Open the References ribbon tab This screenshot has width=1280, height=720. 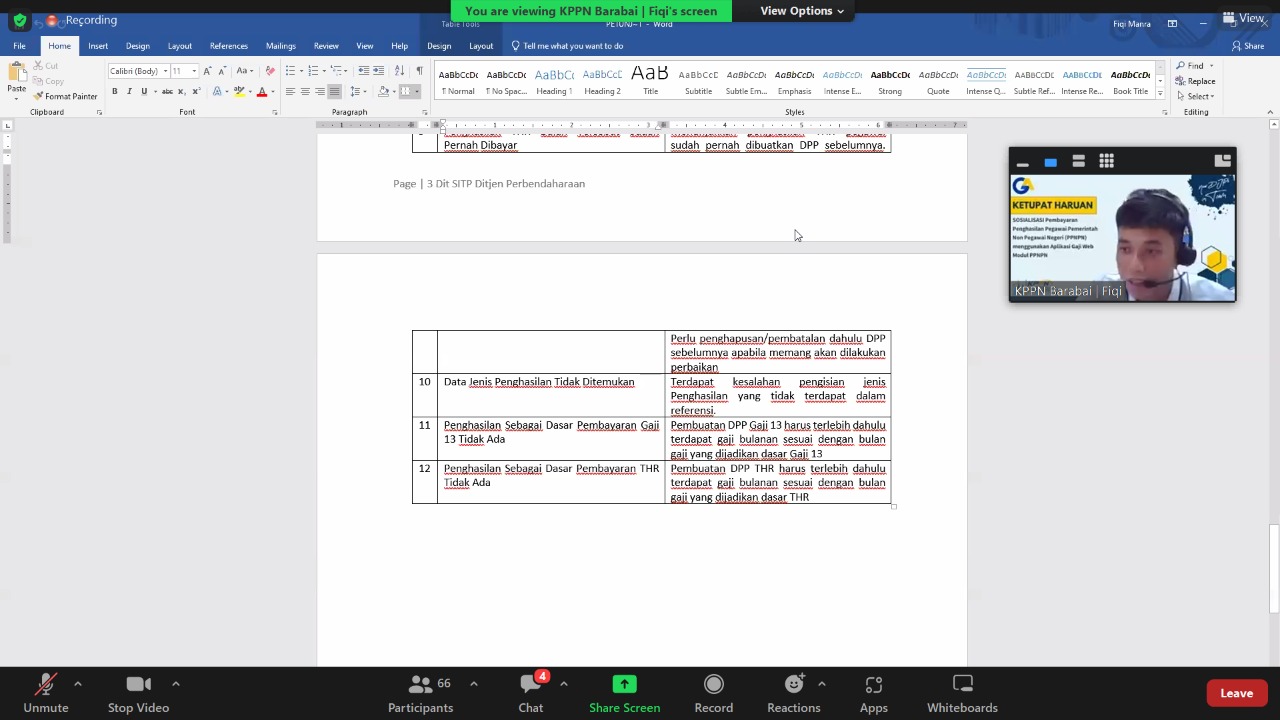coord(228,46)
